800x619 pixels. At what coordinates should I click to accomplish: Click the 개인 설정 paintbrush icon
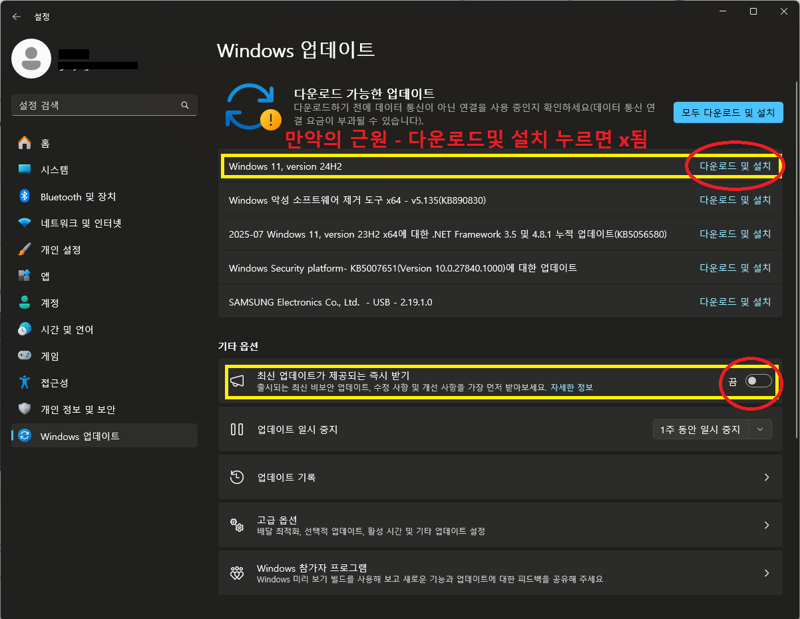pos(24,249)
